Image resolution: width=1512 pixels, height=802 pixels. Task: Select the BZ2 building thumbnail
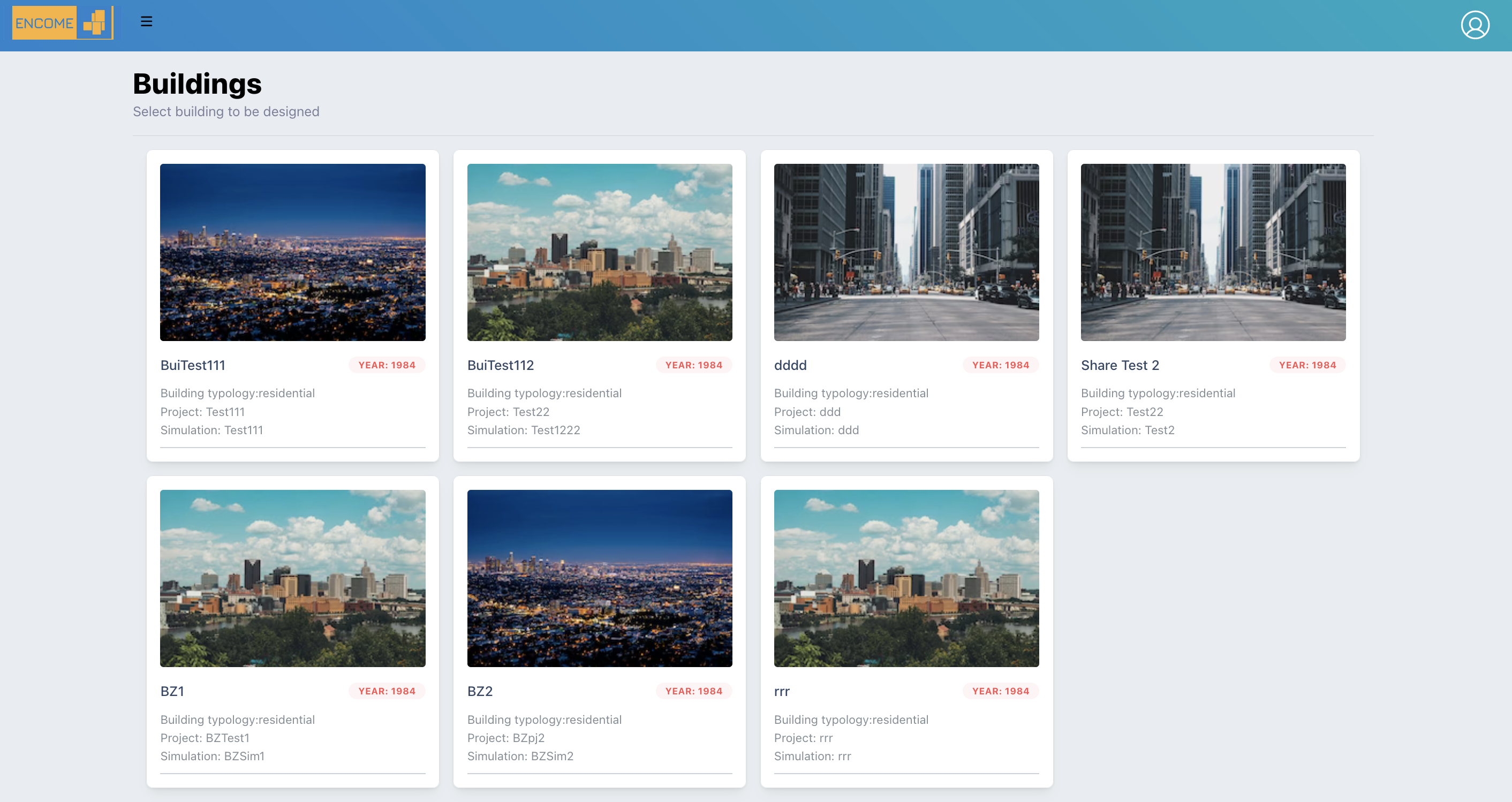point(599,578)
